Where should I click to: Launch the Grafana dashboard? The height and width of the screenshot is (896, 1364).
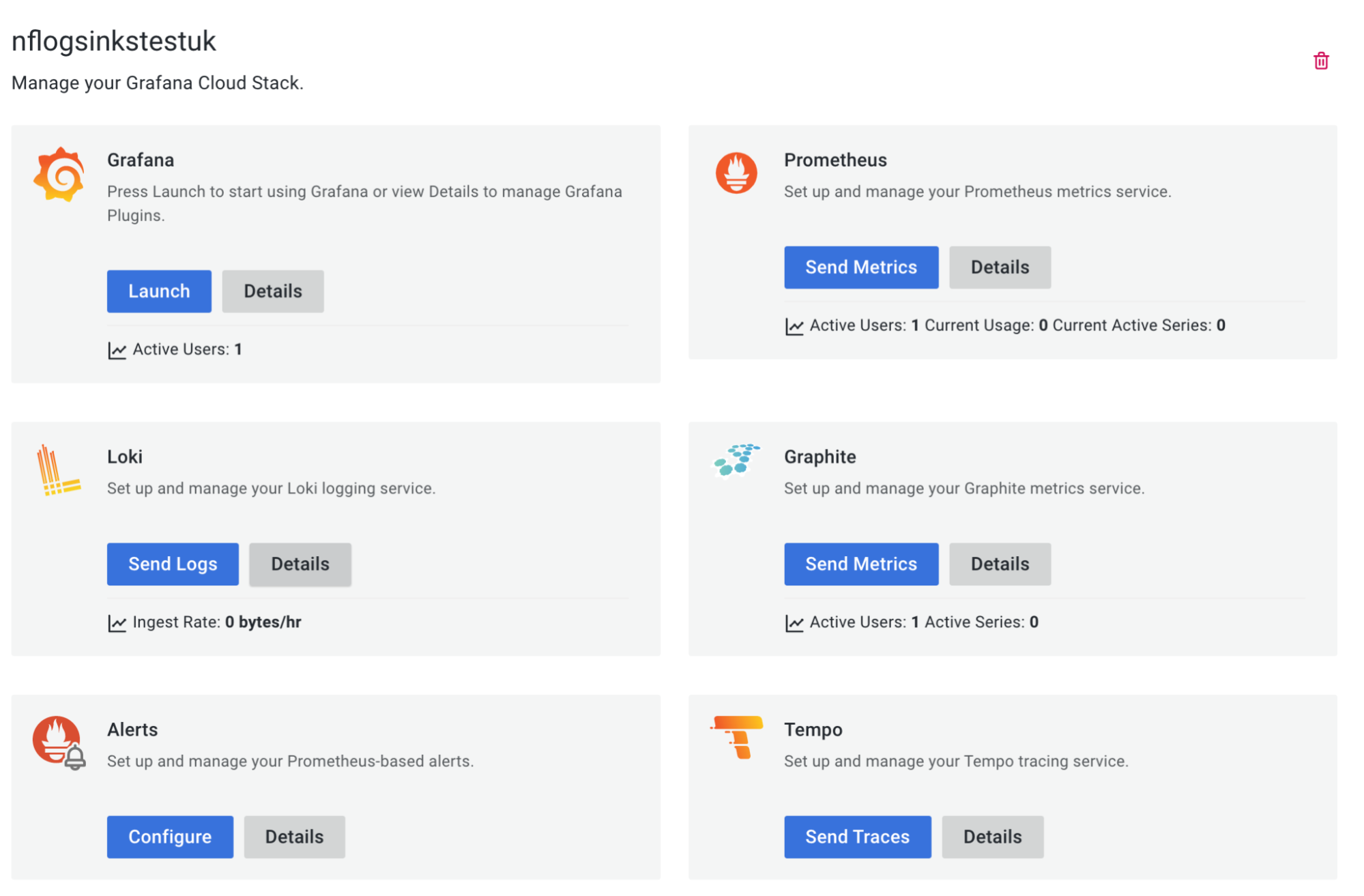coord(159,291)
